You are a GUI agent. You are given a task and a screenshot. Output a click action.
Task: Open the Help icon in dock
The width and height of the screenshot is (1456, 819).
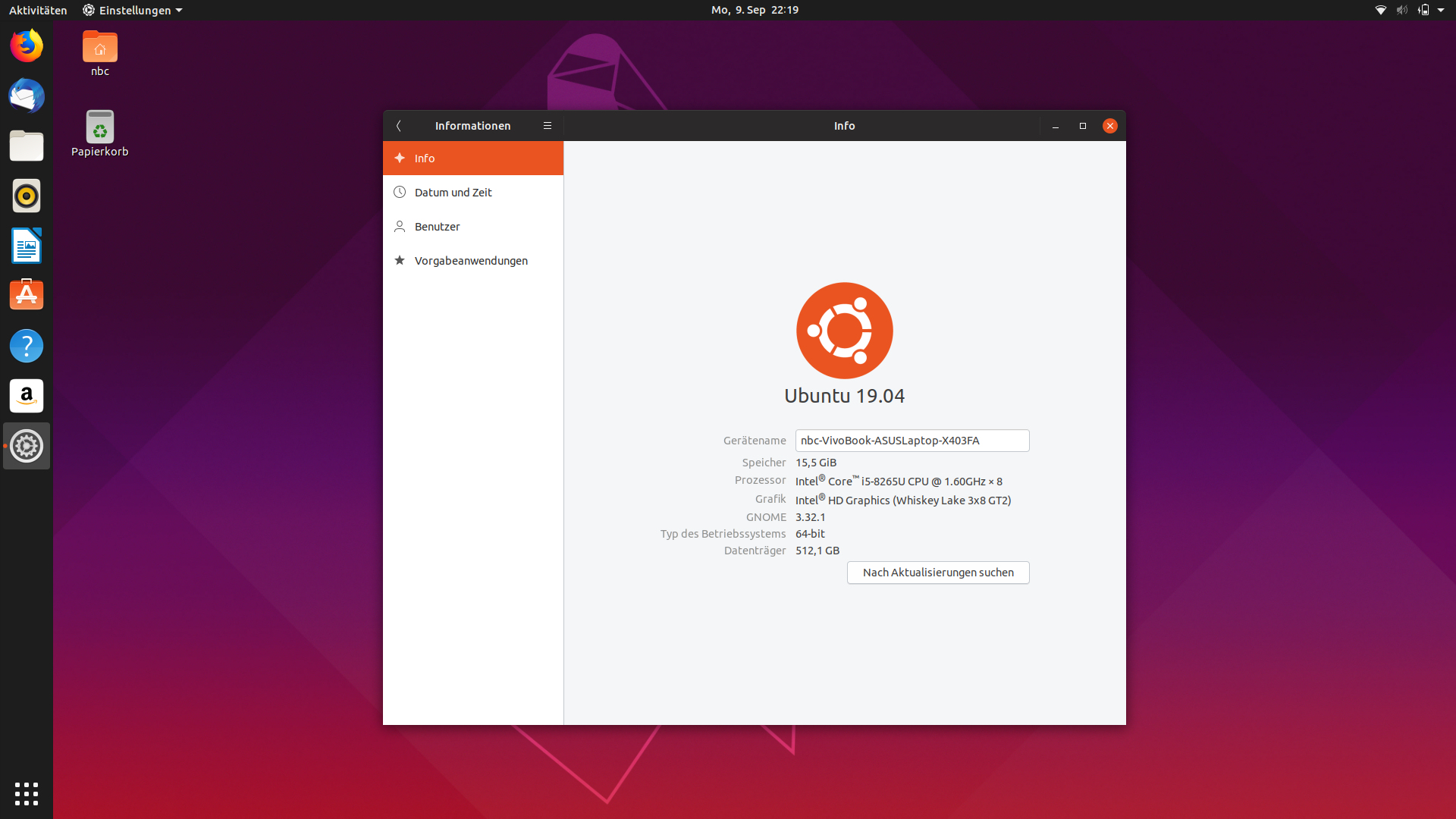click(27, 346)
